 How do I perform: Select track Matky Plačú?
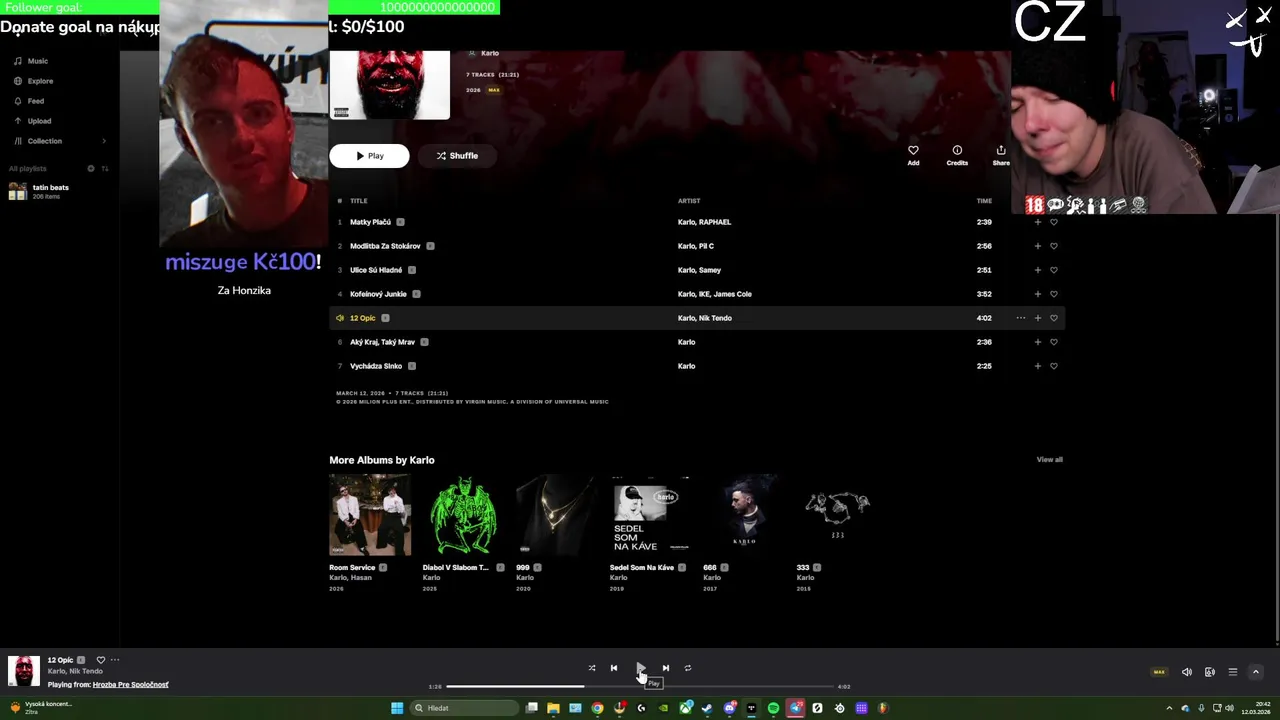370,222
